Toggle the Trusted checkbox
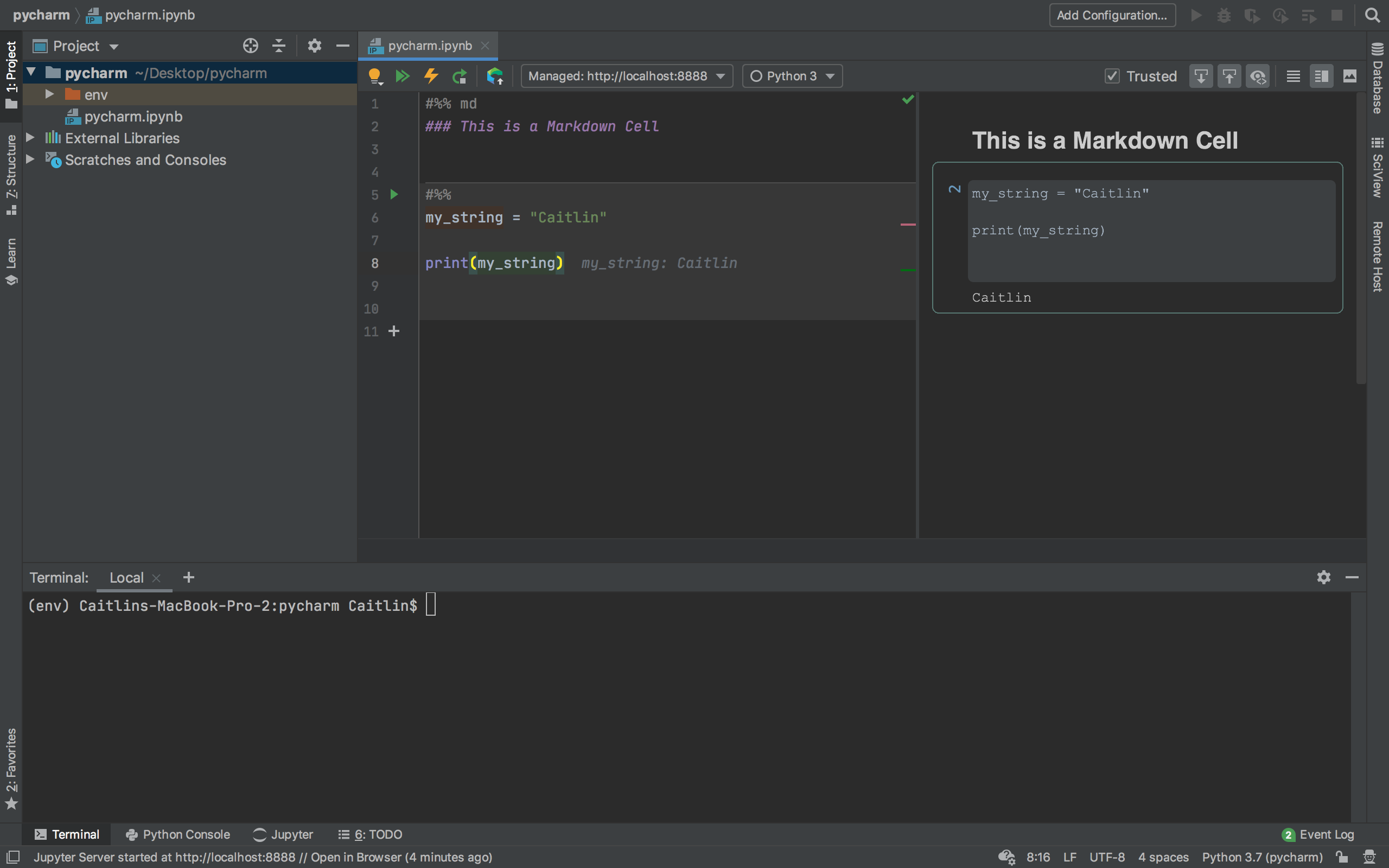The height and width of the screenshot is (868, 1389). pos(1112,76)
